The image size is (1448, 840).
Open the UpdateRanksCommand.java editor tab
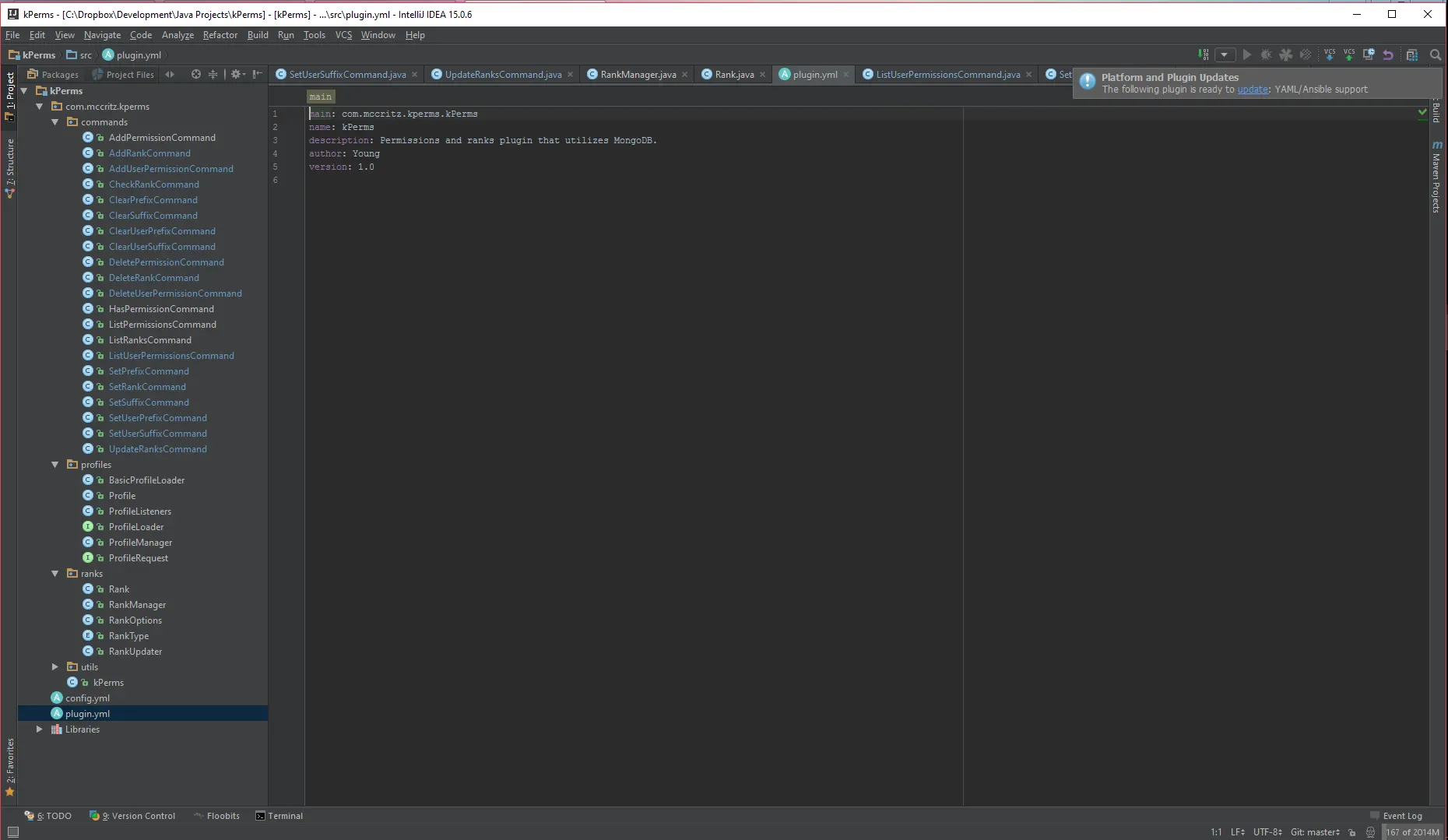click(x=503, y=75)
